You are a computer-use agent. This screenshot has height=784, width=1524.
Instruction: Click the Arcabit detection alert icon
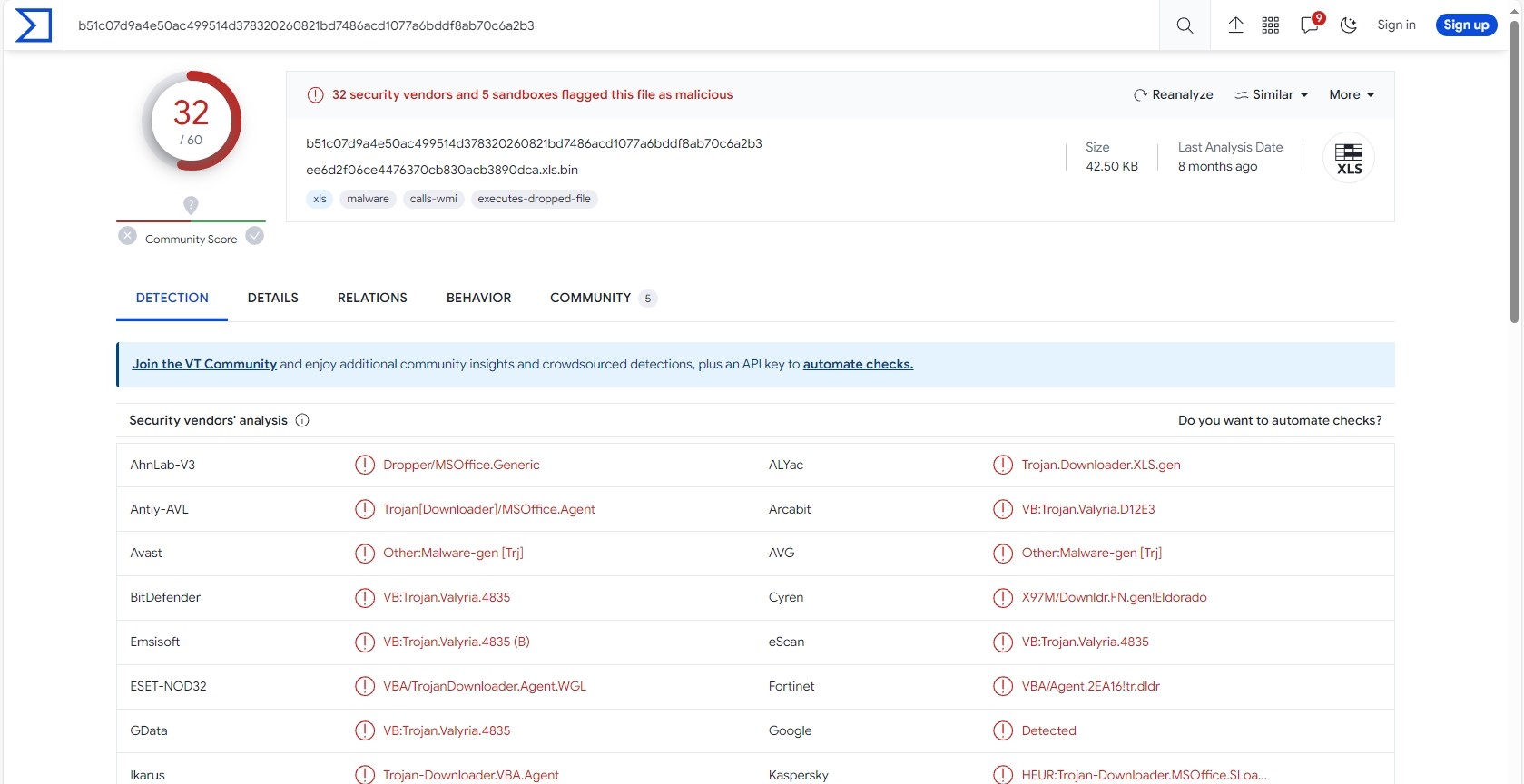coord(1003,509)
